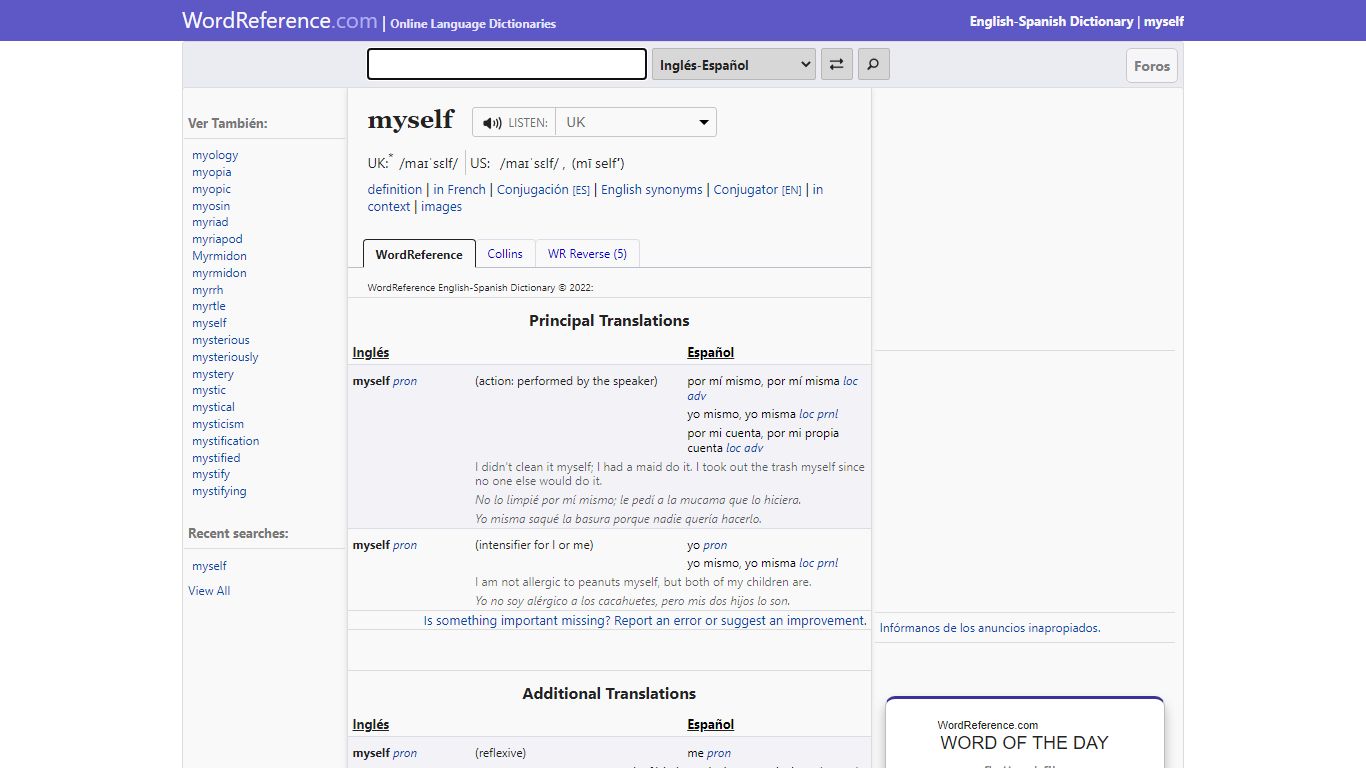Open the in French link

(x=459, y=190)
